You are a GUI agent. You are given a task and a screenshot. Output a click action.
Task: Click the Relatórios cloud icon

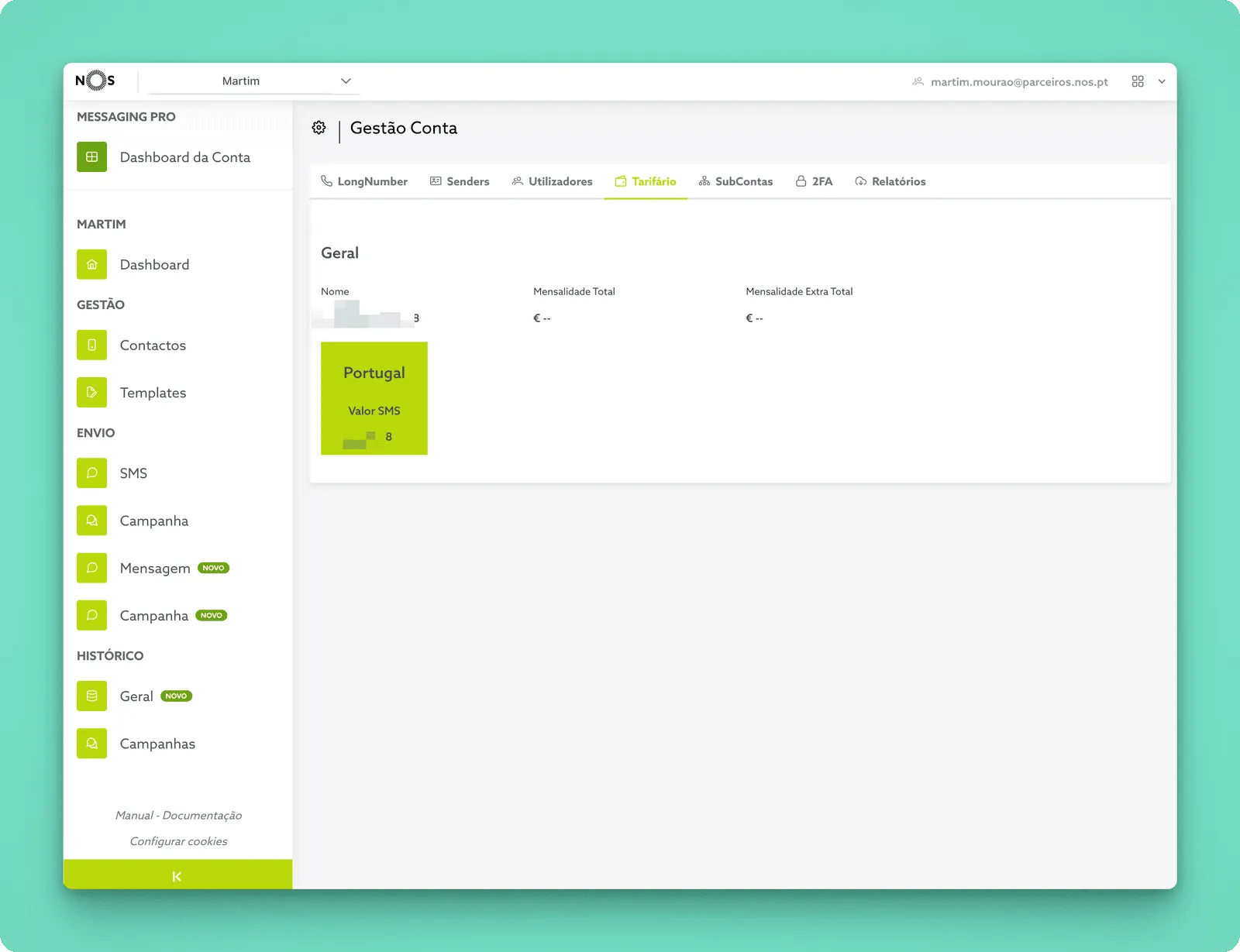861,181
